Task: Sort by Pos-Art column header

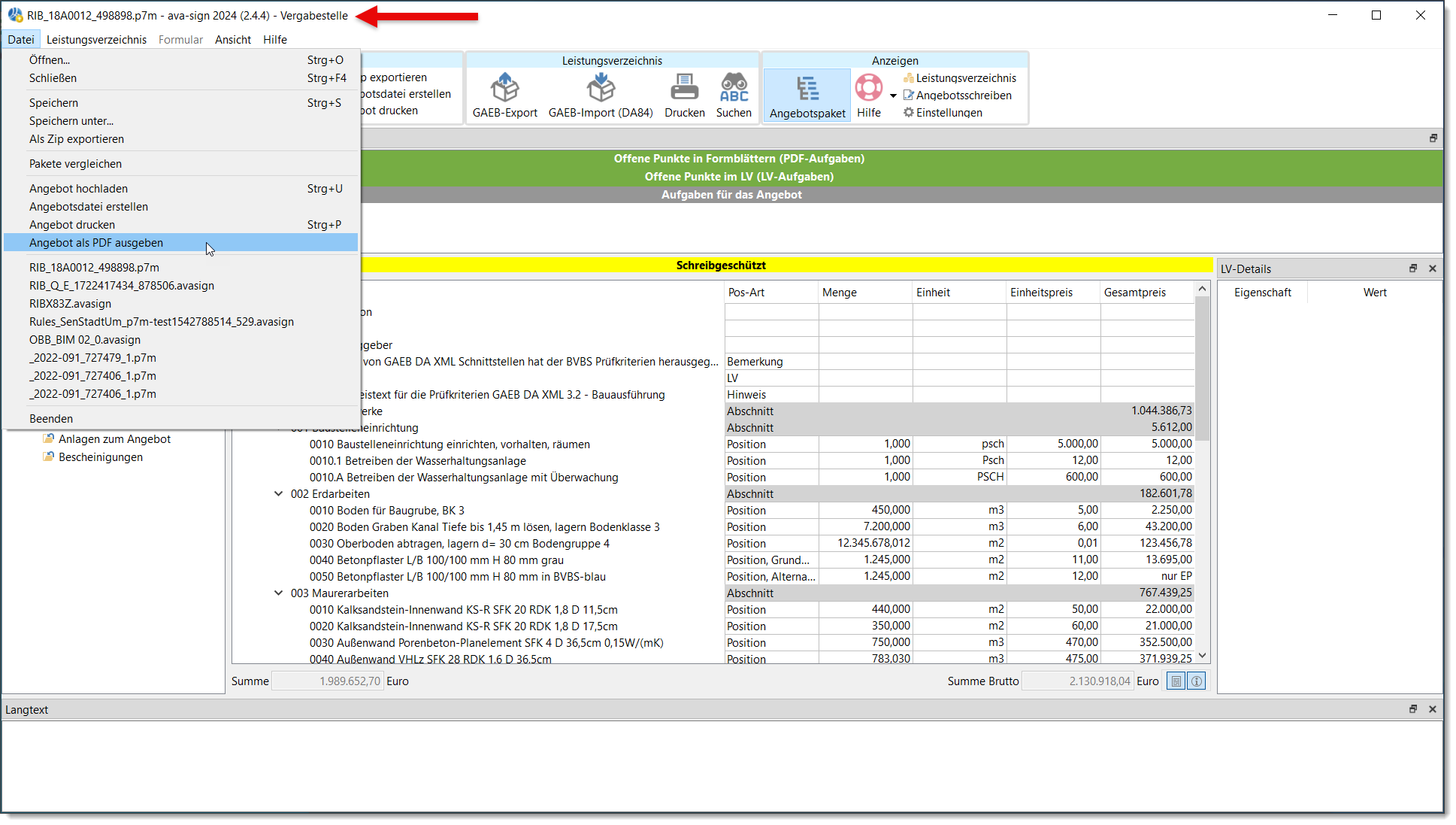Action: click(770, 293)
